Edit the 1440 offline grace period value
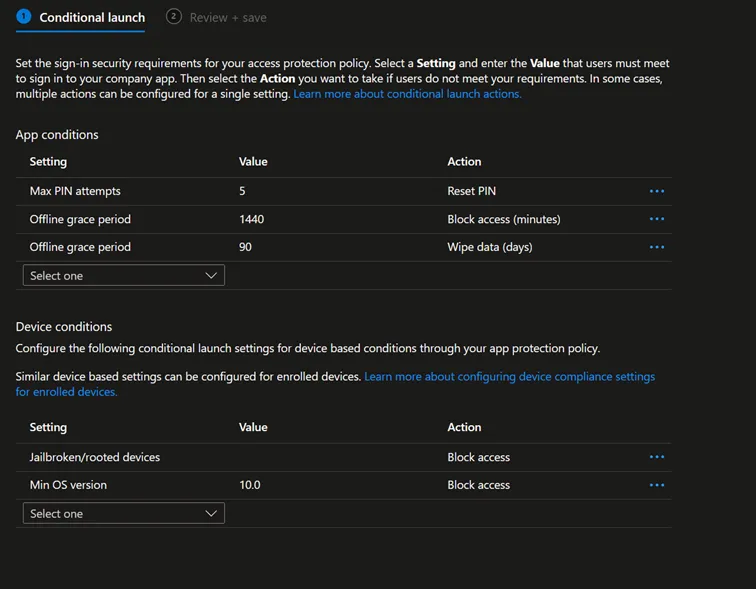Screen dimensions: 756x589 [x=252, y=219]
